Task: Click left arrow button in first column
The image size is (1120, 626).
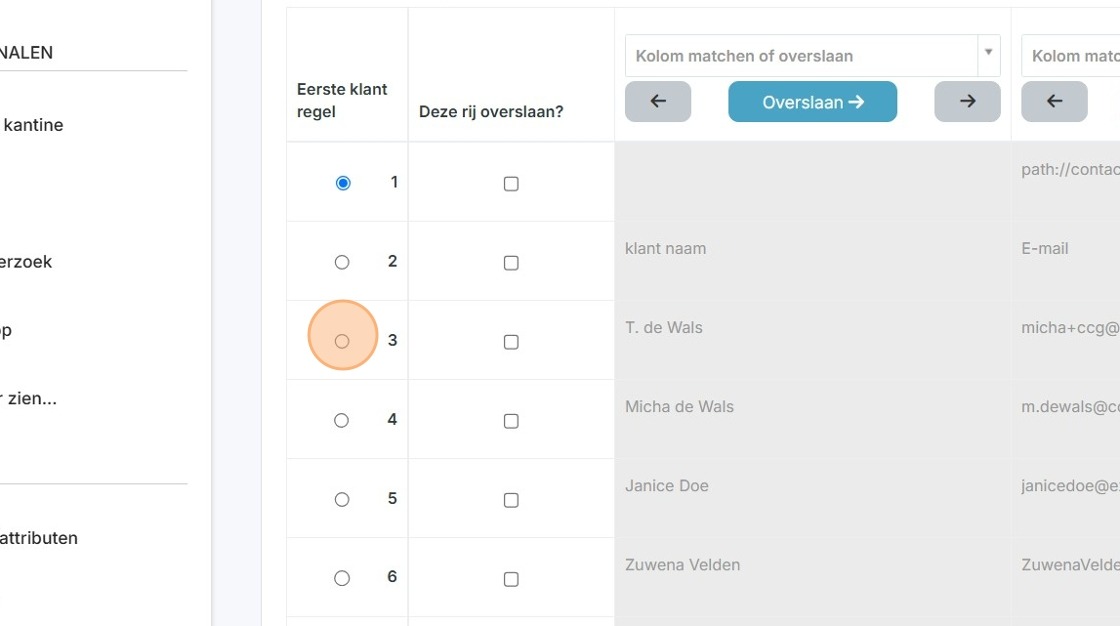Action: point(658,101)
